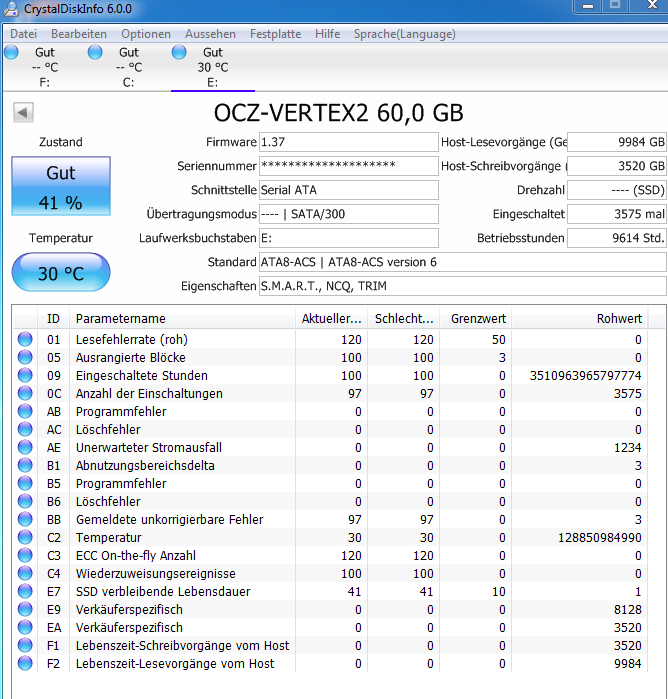Click the Parametername column header
The image size is (668, 699).
point(182,318)
